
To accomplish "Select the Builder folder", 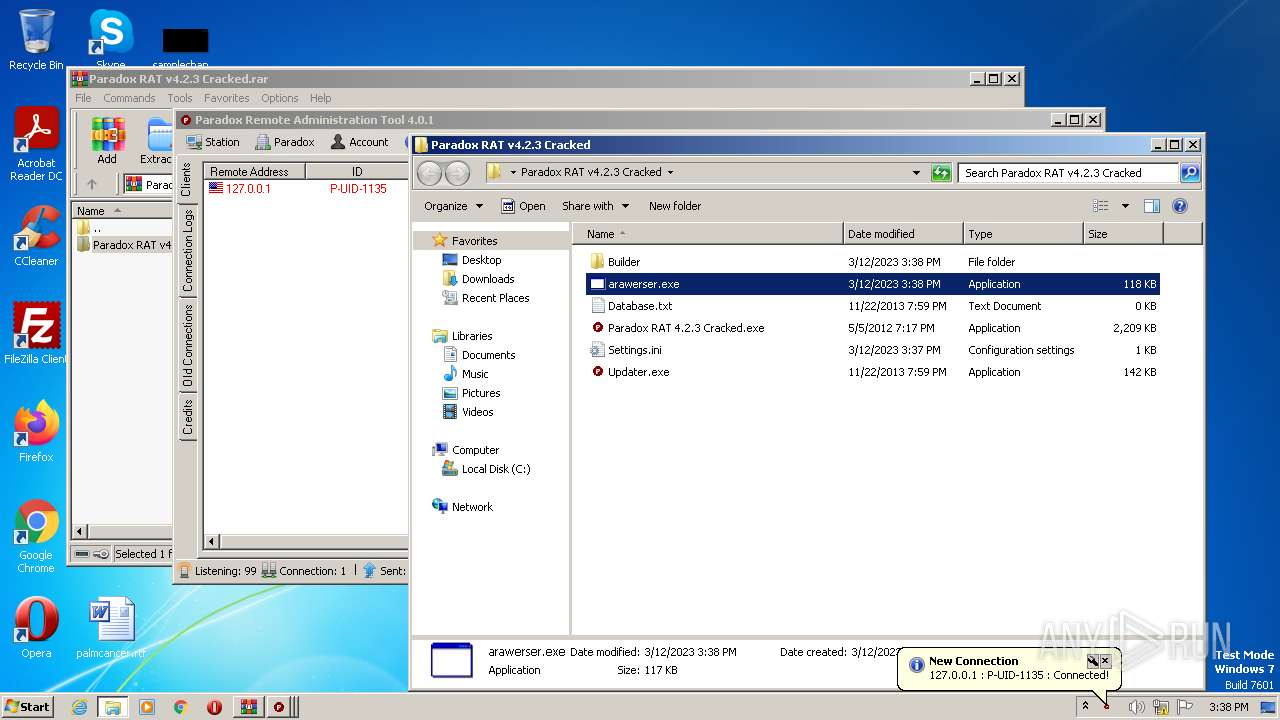I will point(873,262).
